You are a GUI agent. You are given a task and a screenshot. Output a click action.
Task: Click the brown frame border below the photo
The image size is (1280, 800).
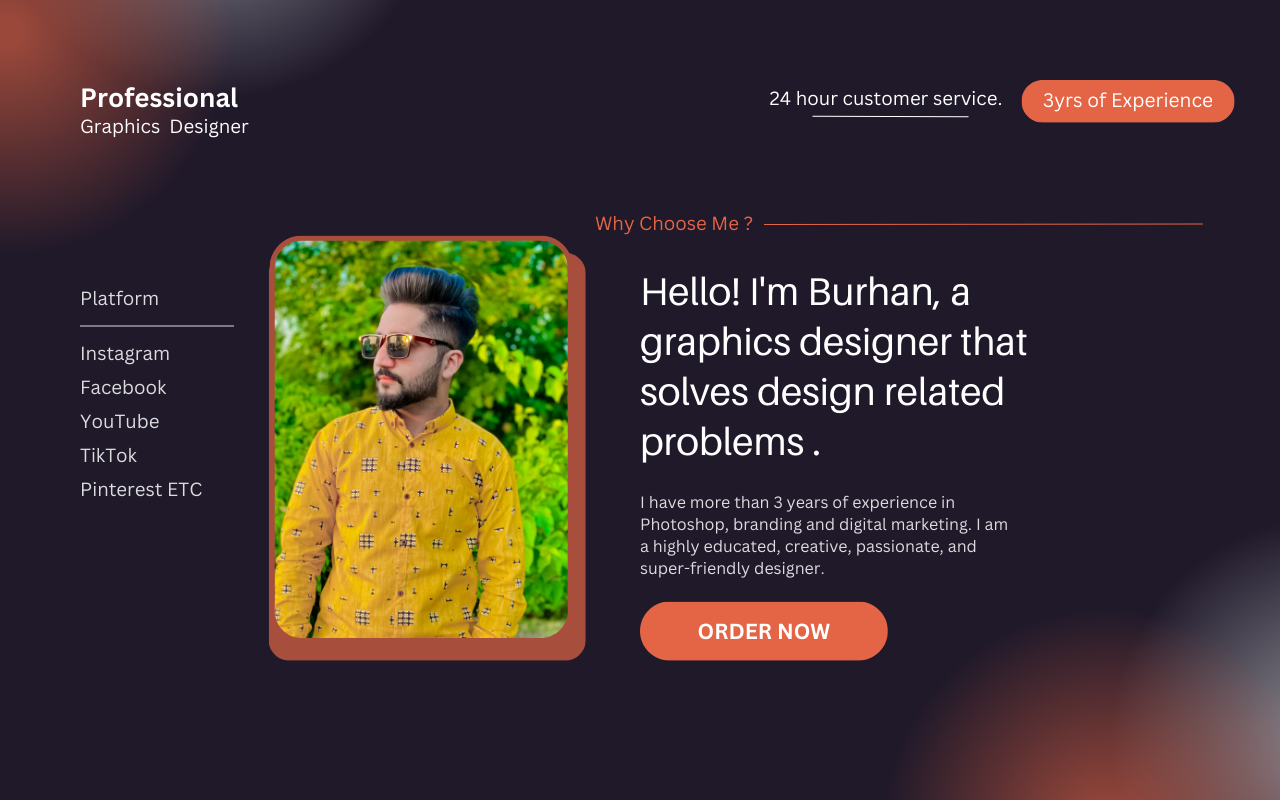pyautogui.click(x=427, y=649)
